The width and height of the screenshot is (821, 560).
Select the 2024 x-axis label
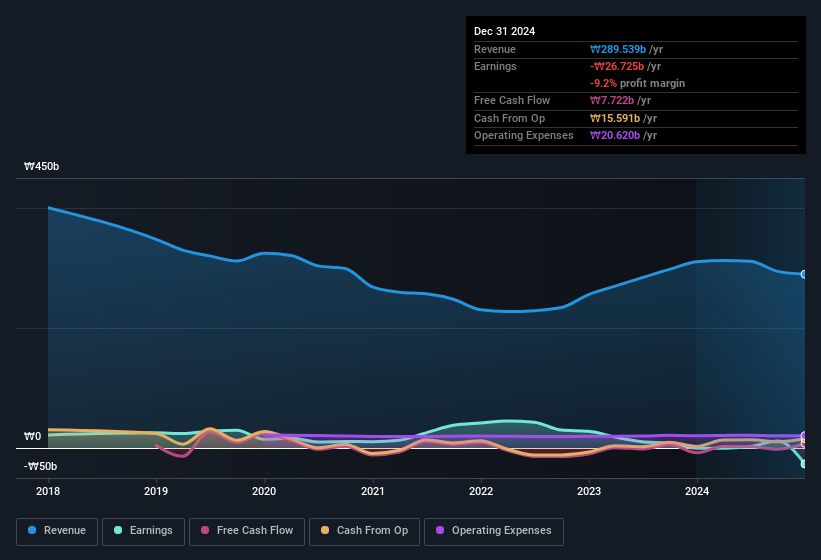697,491
